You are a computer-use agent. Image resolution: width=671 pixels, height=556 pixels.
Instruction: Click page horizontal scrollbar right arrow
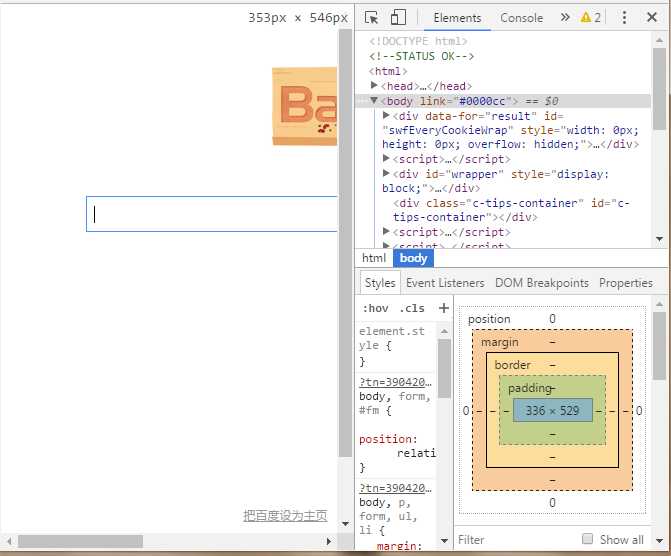(x=328, y=541)
